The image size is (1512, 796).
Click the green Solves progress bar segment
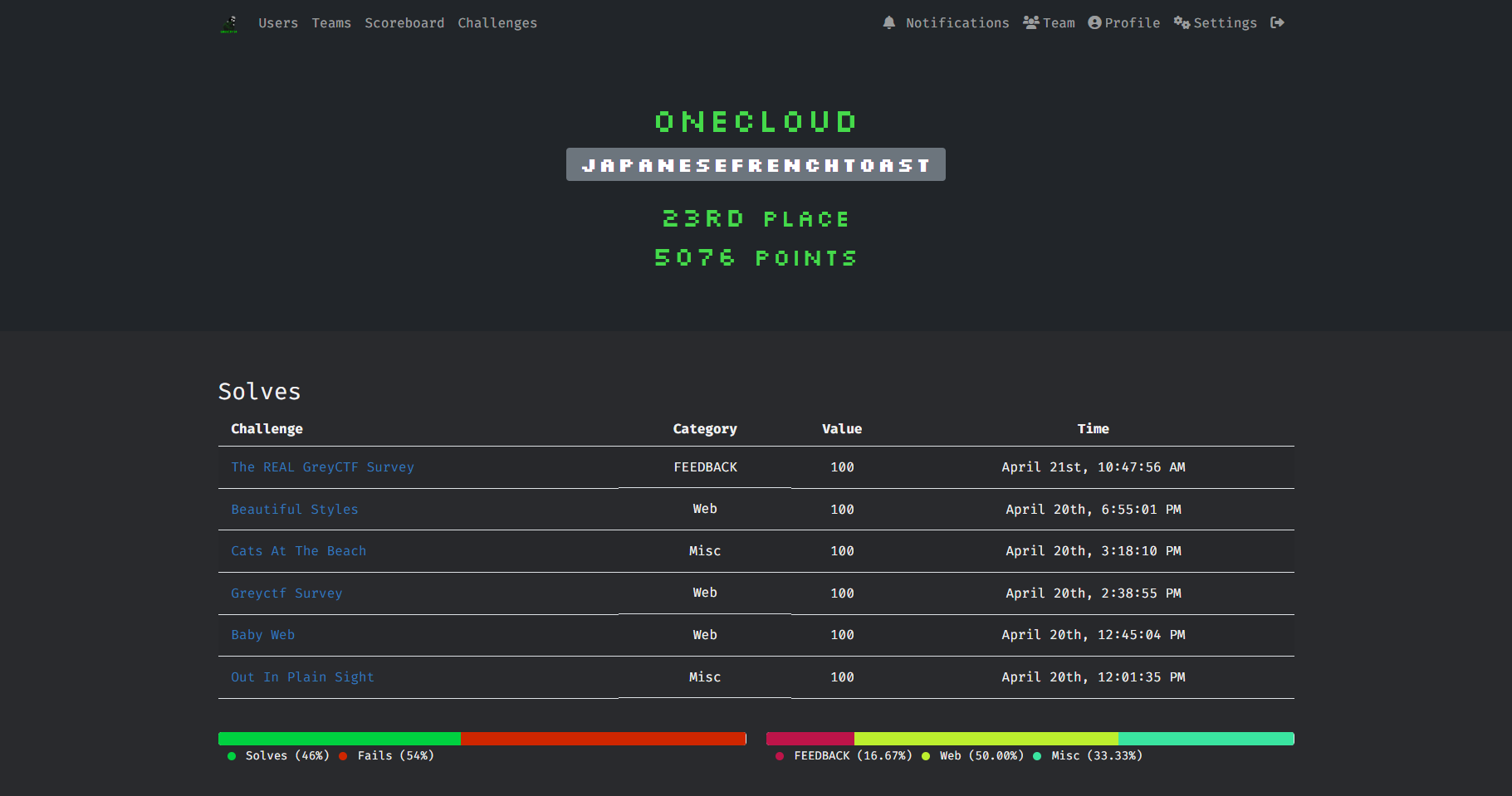point(340,739)
